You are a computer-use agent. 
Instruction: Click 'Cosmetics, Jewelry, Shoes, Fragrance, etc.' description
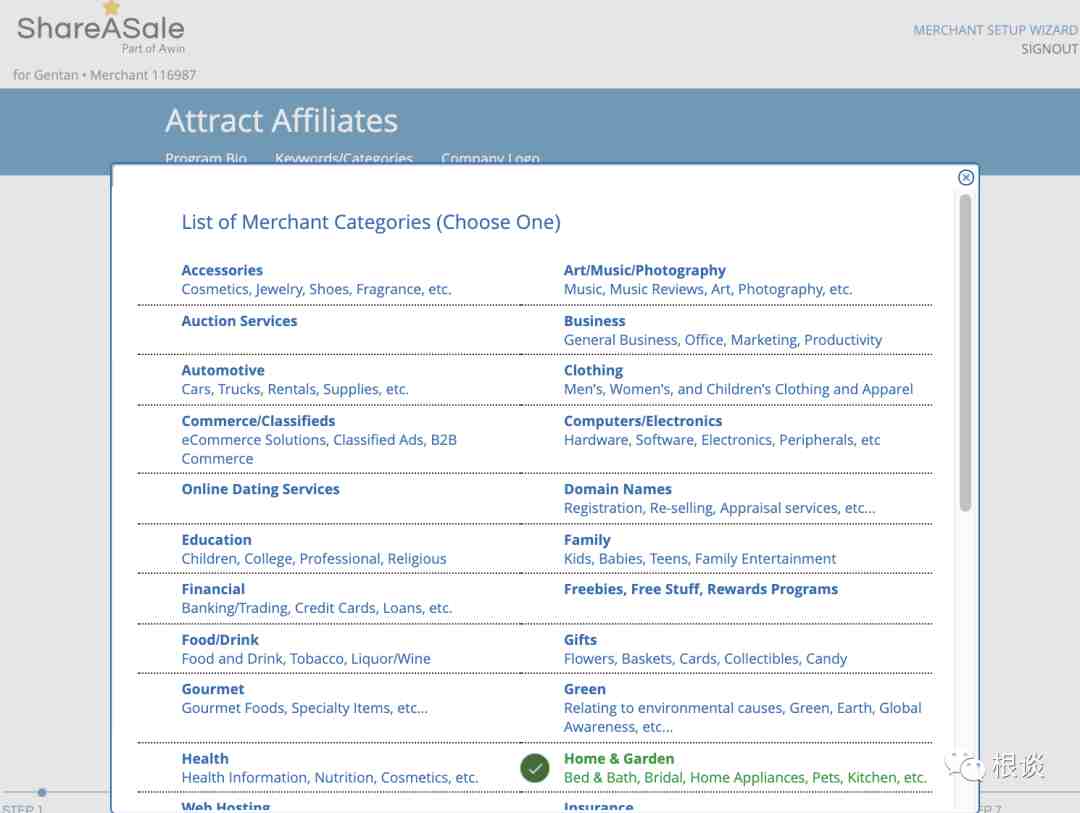pos(316,289)
